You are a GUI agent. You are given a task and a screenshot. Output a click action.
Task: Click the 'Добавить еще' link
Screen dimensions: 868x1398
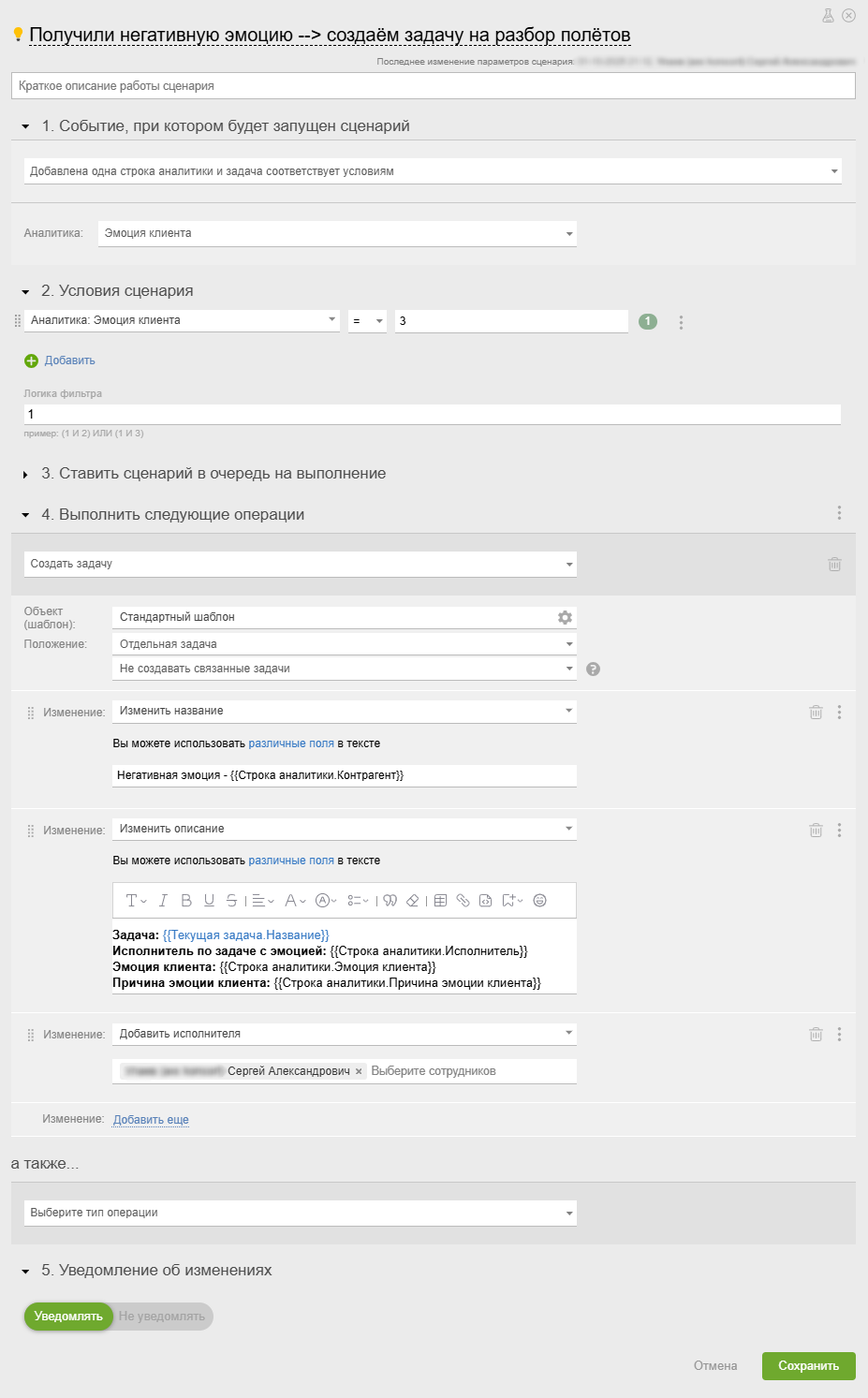pyautogui.click(x=151, y=1120)
